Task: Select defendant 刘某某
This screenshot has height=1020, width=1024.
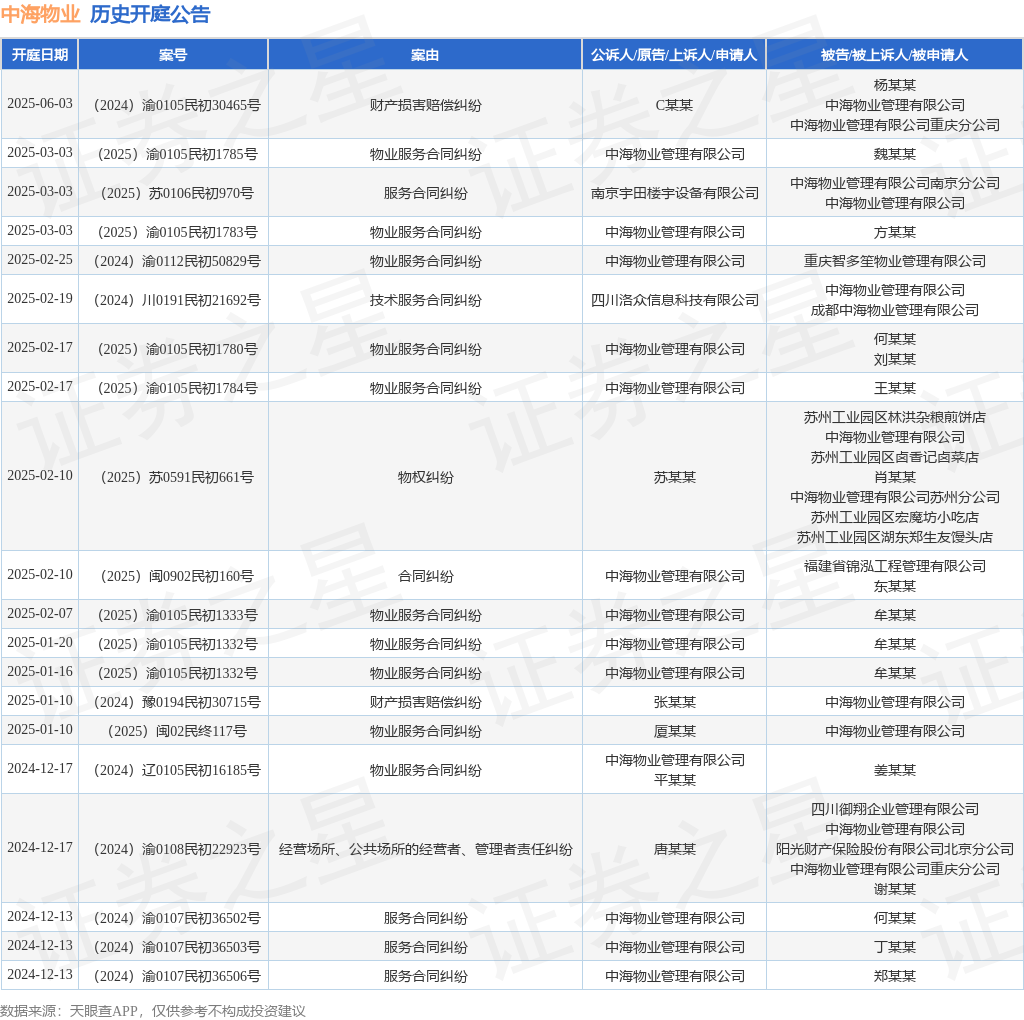Action: (x=895, y=359)
